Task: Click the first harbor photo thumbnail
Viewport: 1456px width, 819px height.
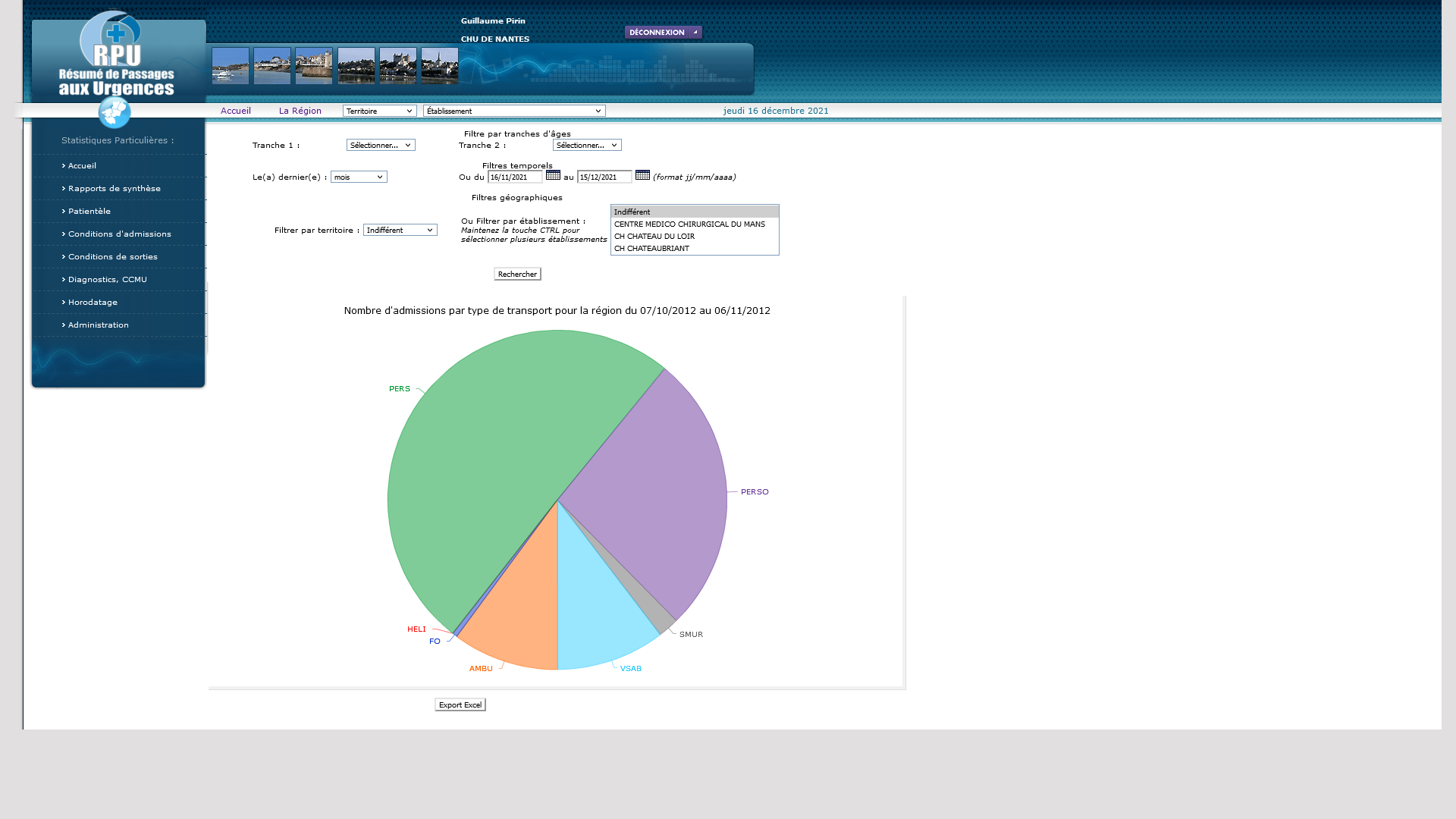Action: pos(231,66)
